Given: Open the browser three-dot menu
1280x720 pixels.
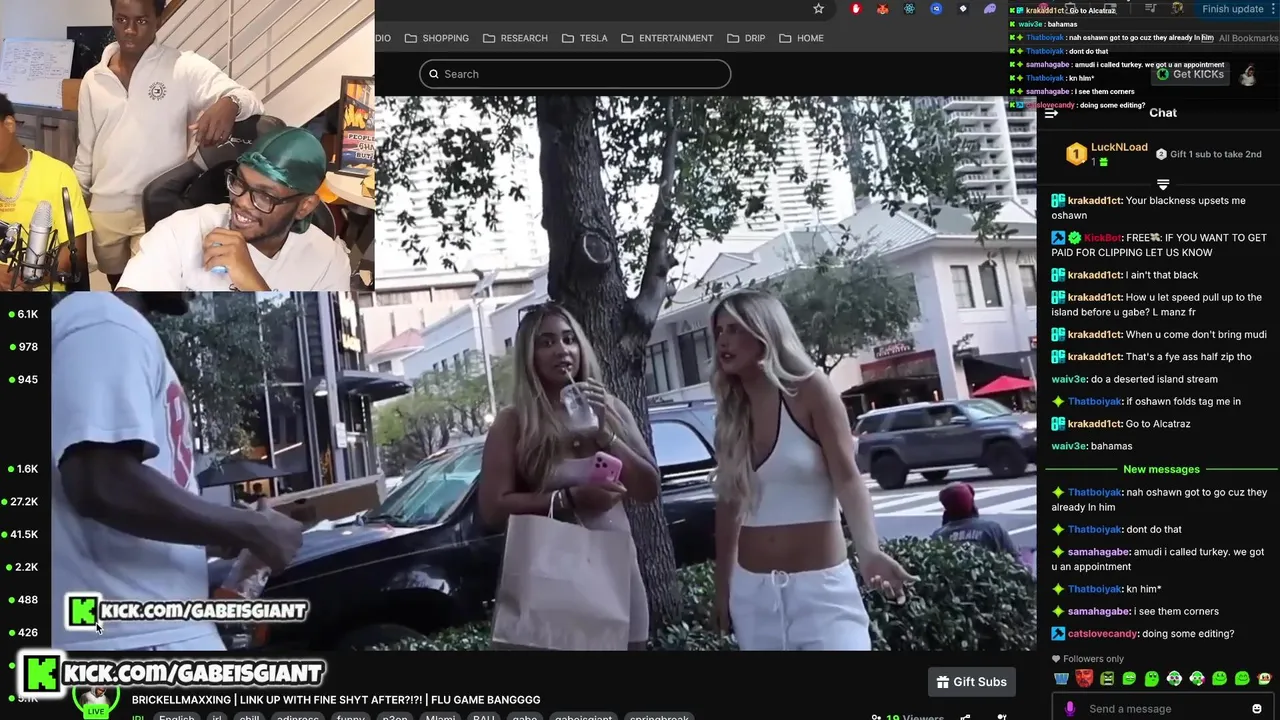Looking at the screenshot, I should (1273, 9).
